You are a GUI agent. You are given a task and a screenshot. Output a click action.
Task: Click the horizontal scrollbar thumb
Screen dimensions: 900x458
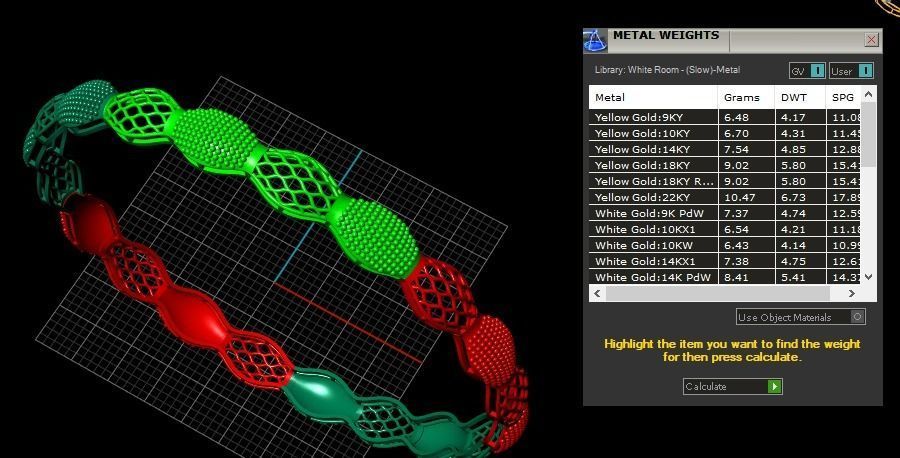717,293
